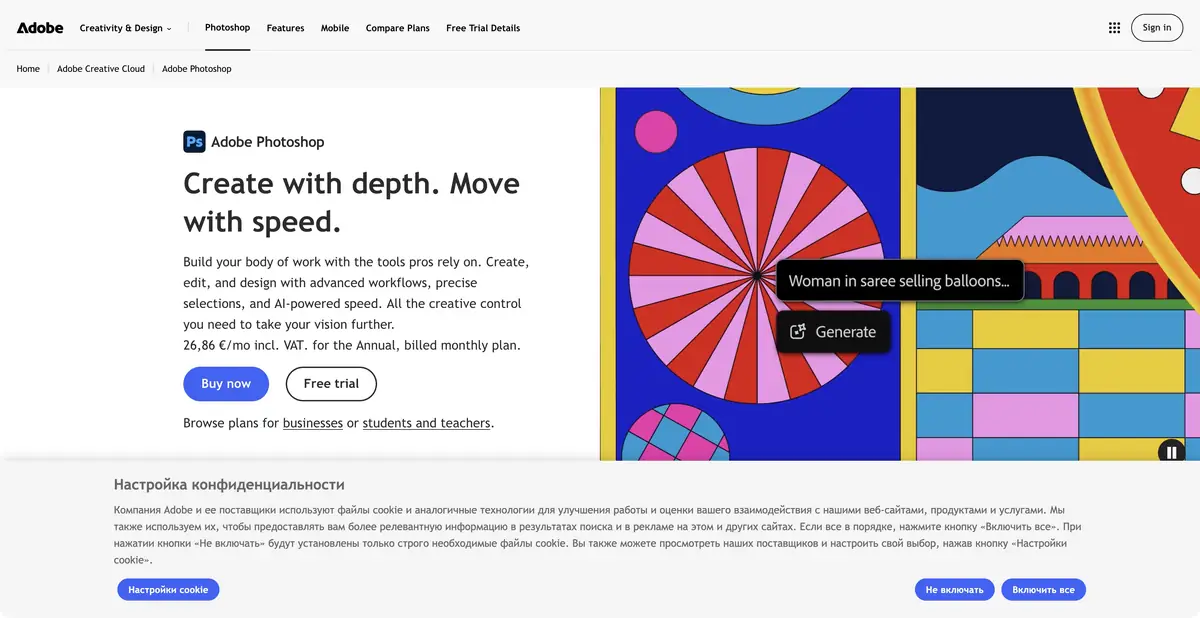Click the "Create with depth. Move with speed." heading

click(x=352, y=201)
